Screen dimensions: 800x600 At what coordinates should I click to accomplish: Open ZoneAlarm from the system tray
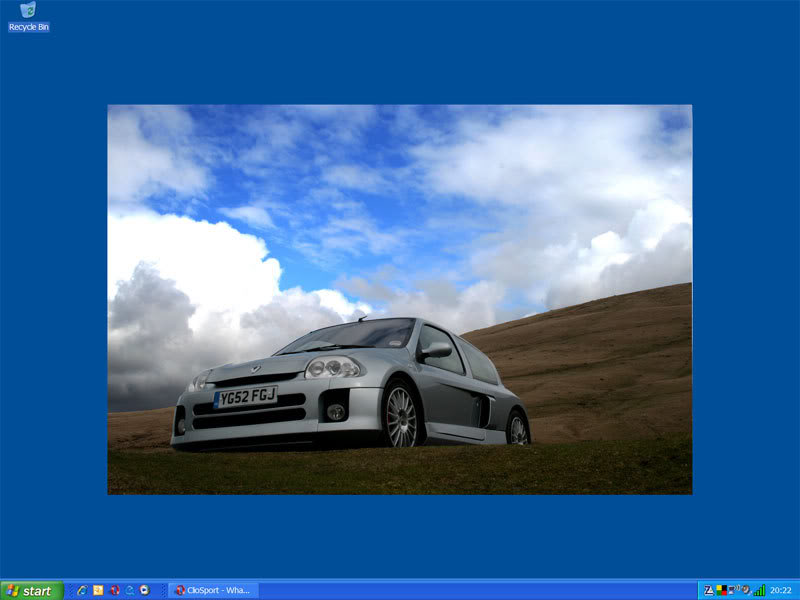click(709, 590)
